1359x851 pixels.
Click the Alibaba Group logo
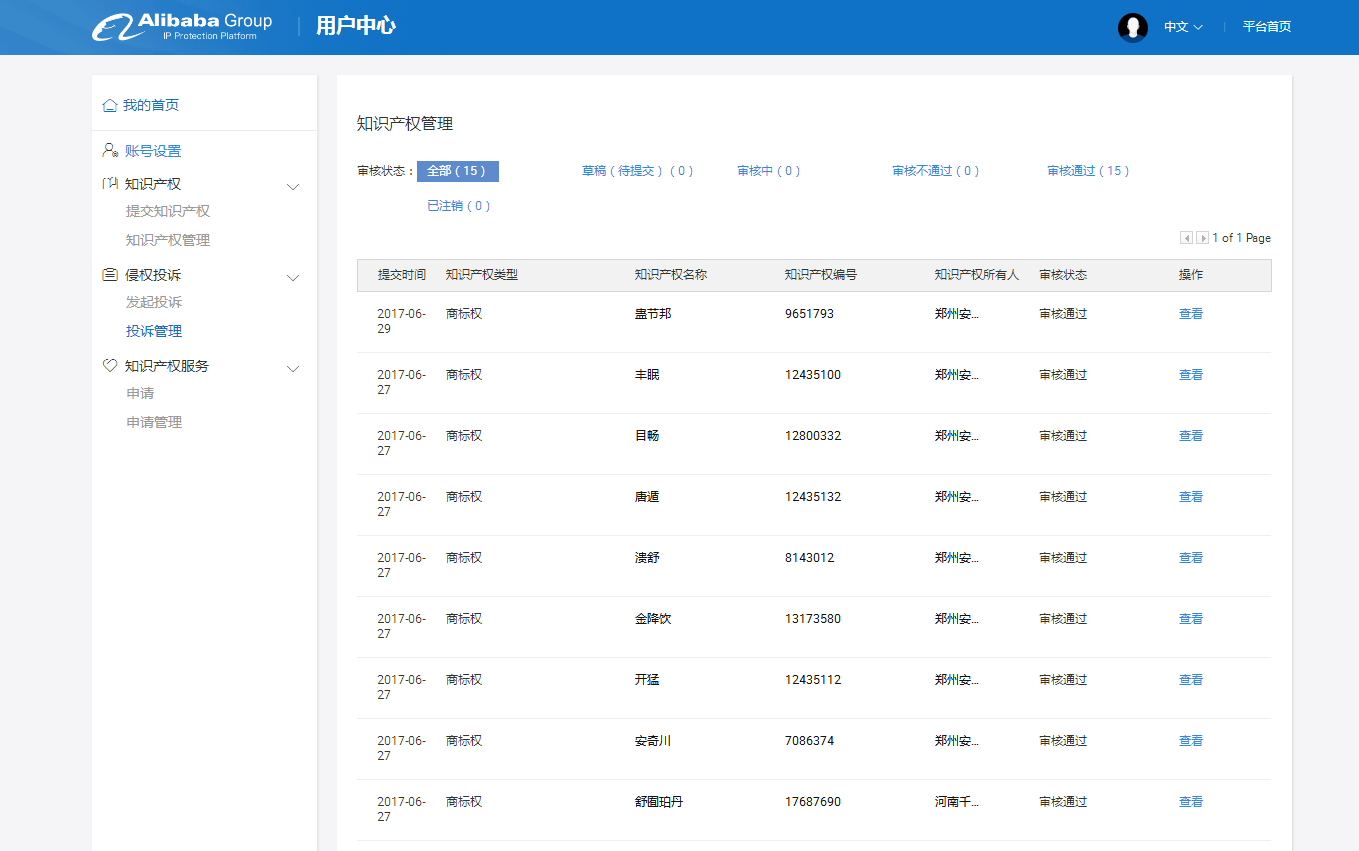tap(182, 27)
